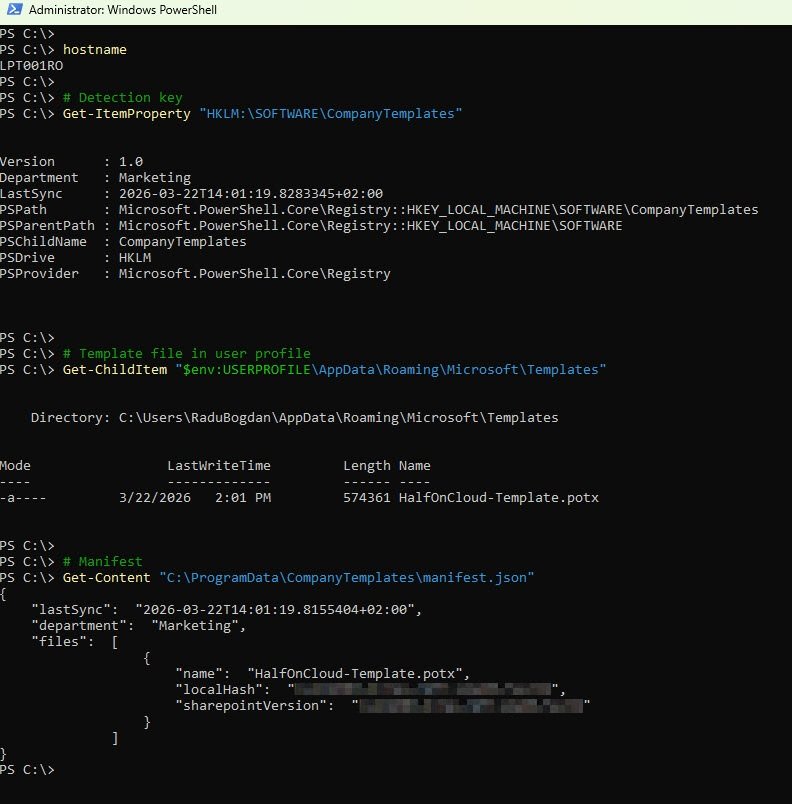This screenshot has height=804, width=792.
Task: Click the PSParentPath property line
Action: (x=310, y=225)
